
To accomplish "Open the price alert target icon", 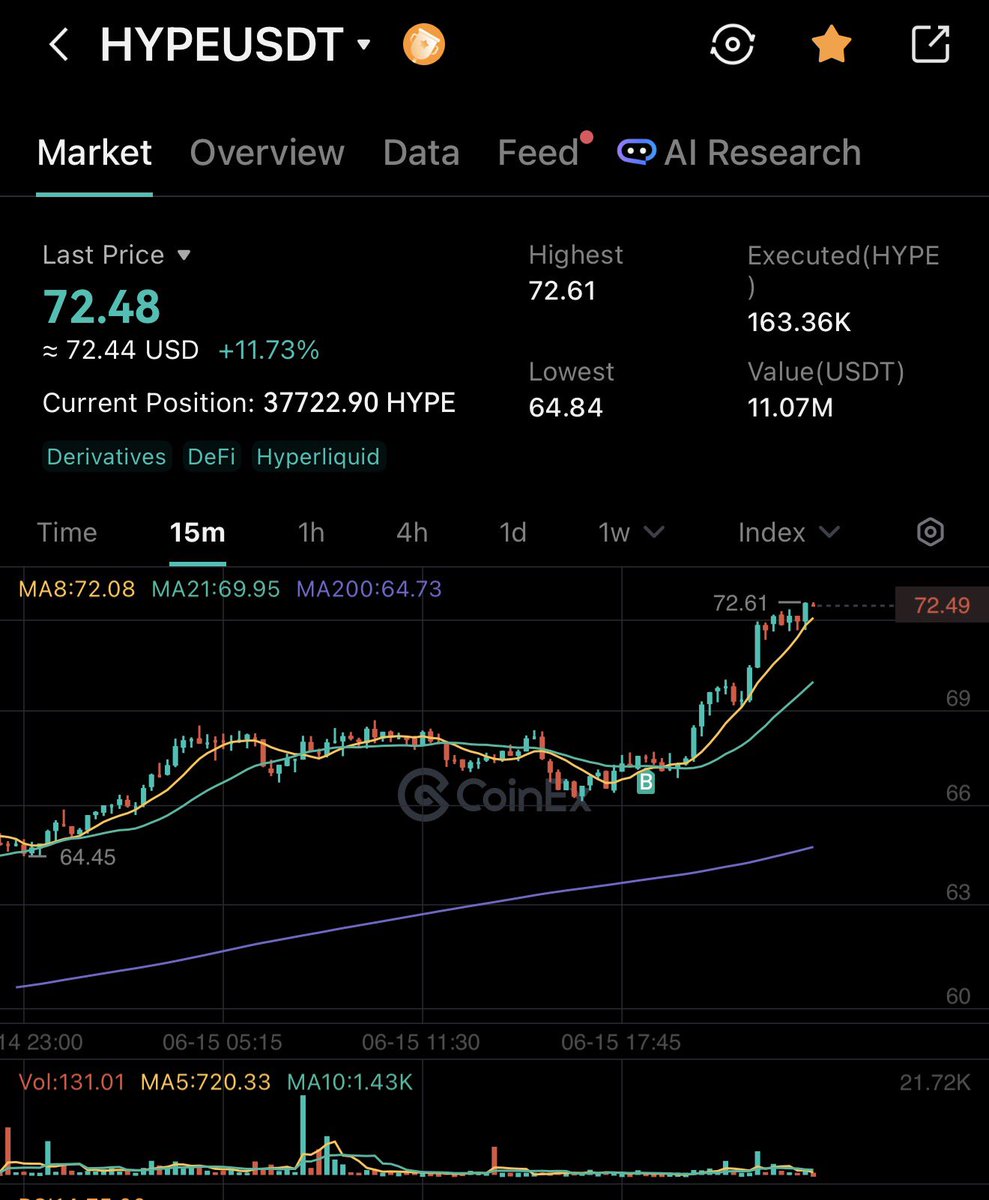I will click(x=732, y=45).
